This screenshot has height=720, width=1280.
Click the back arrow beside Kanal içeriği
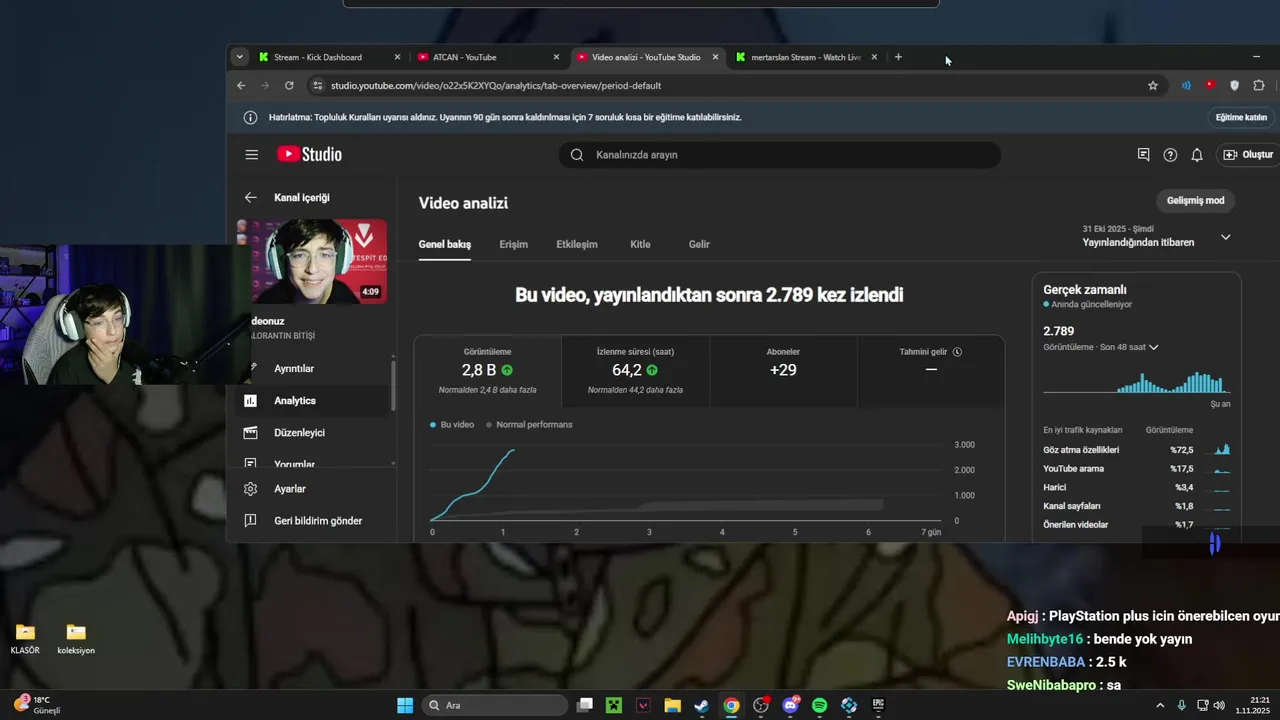(x=251, y=198)
